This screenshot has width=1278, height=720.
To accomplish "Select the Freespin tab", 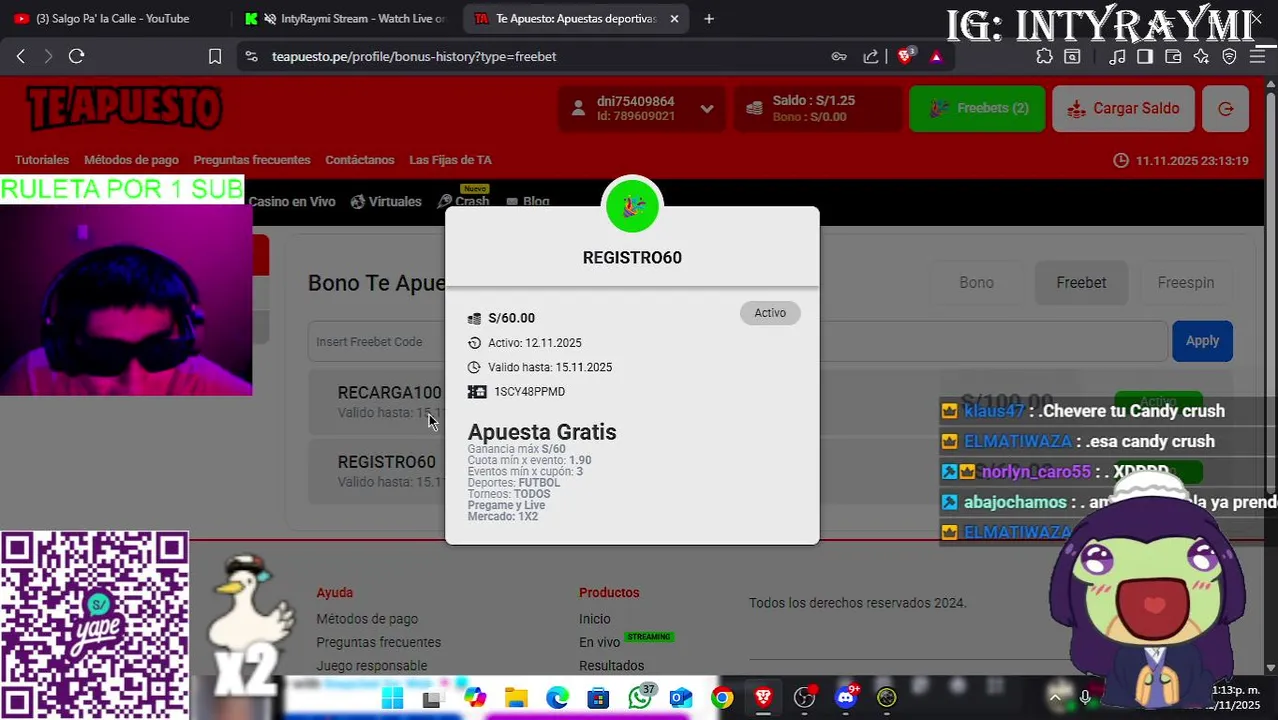I will (x=1186, y=283).
